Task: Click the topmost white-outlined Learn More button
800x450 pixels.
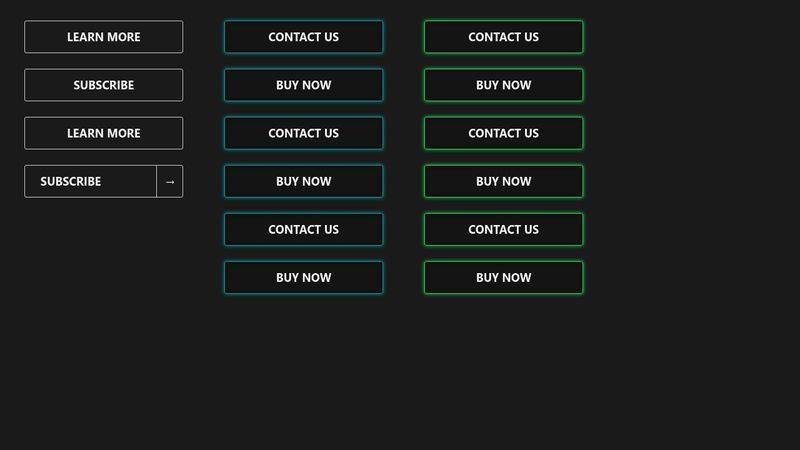Action: coord(104,37)
